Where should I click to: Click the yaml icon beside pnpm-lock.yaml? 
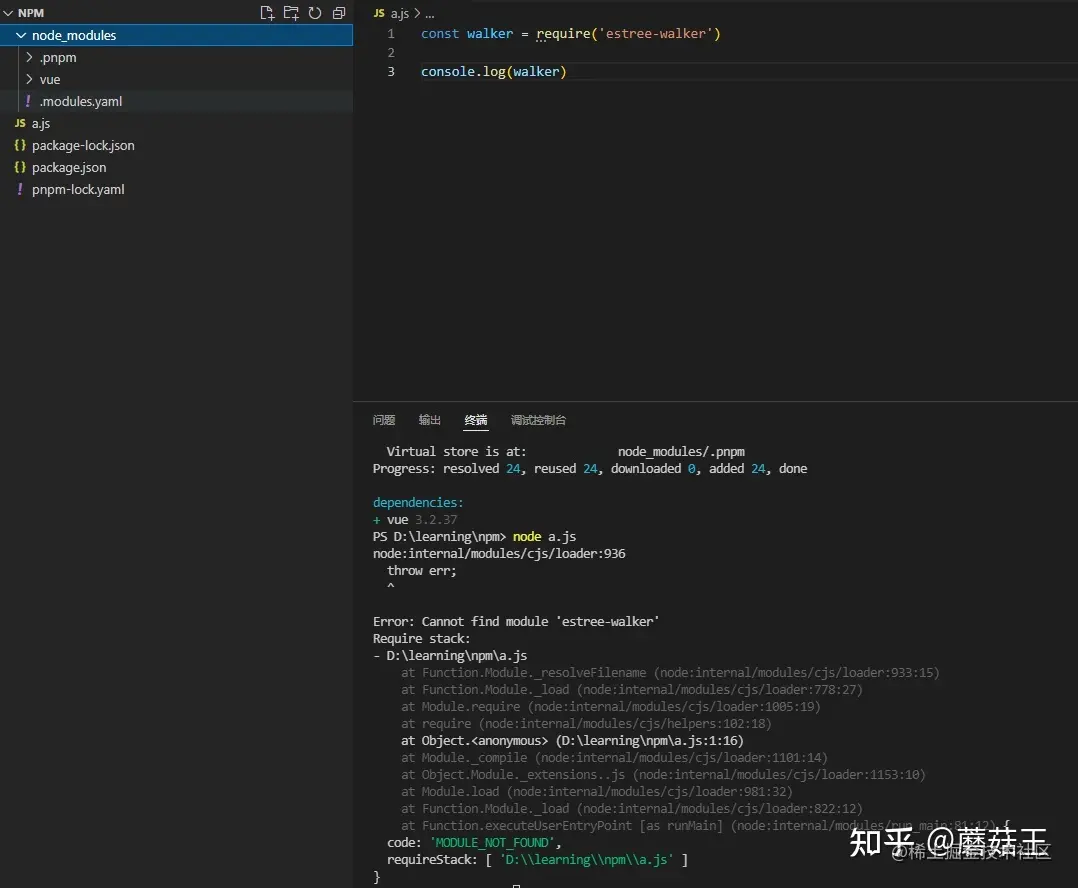20,189
